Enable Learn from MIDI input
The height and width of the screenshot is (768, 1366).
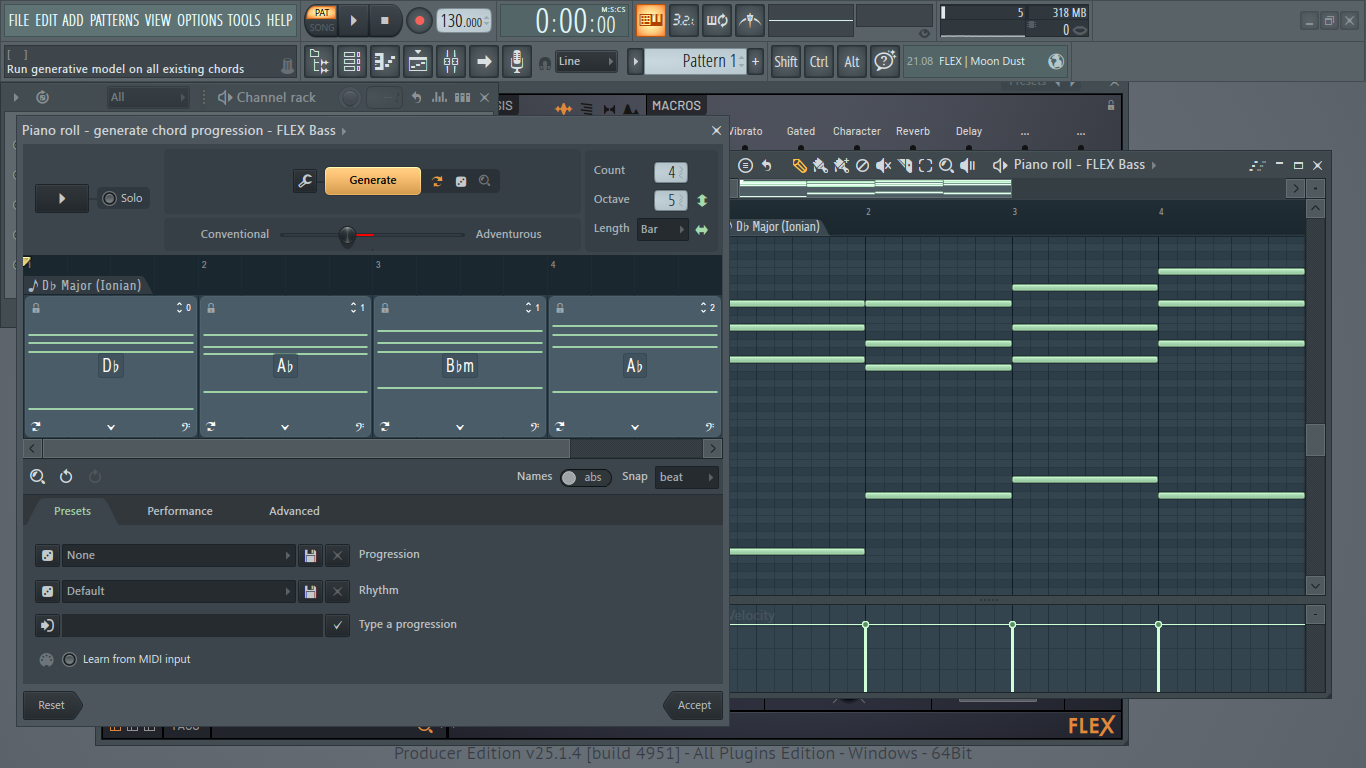69,659
